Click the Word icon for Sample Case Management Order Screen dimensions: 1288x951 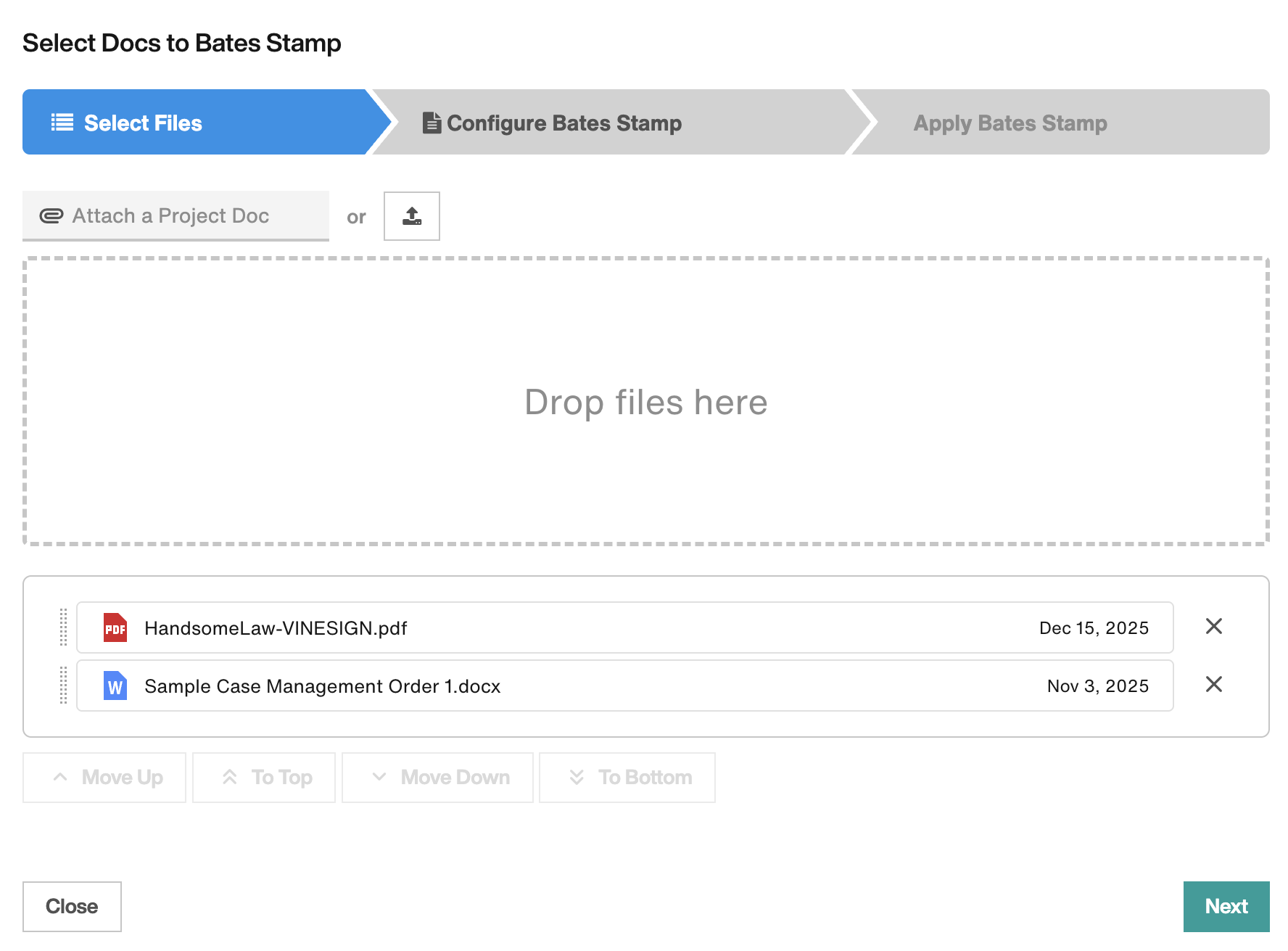click(x=115, y=686)
